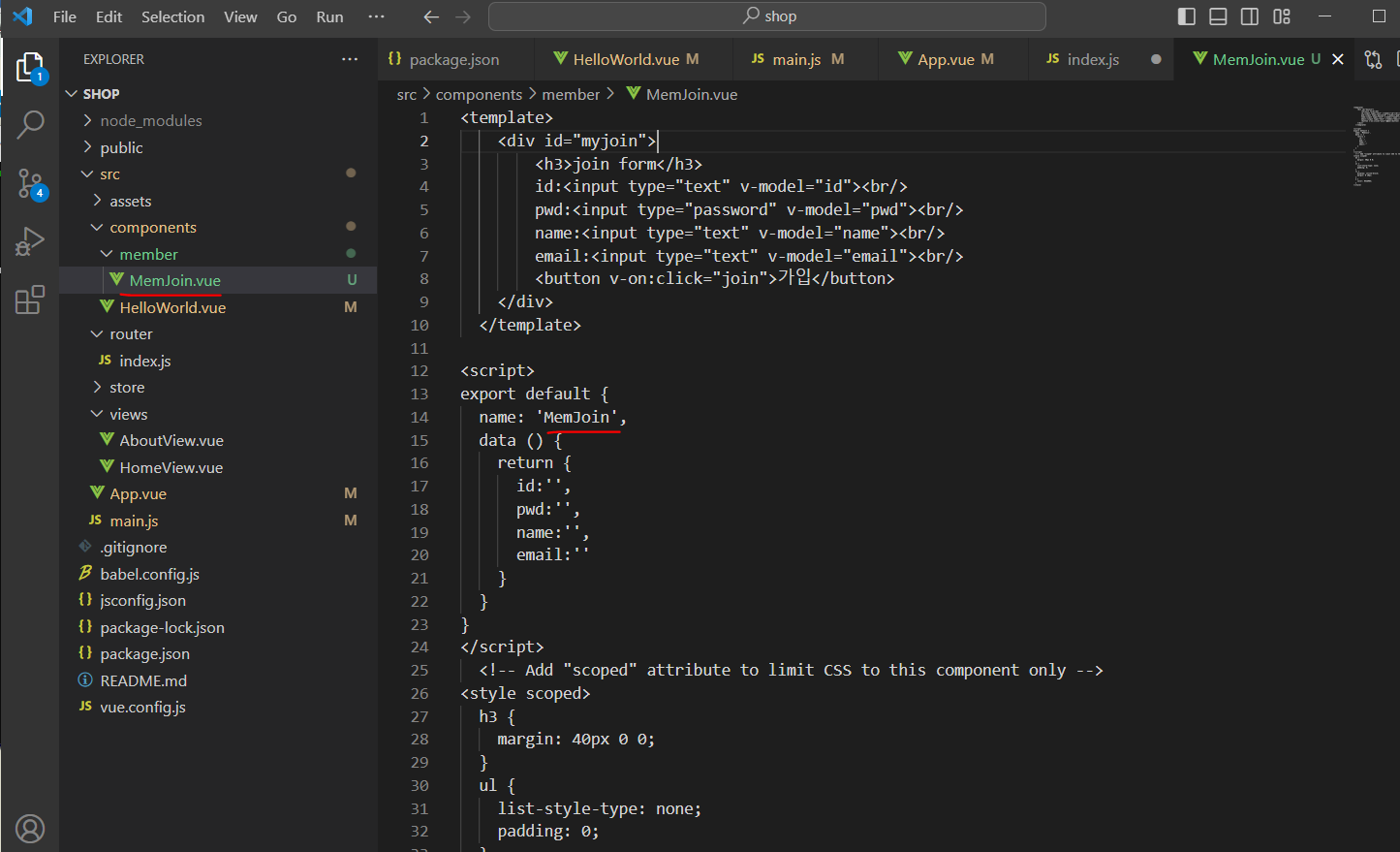
Task: Expand the public folder
Action: [x=88, y=147]
